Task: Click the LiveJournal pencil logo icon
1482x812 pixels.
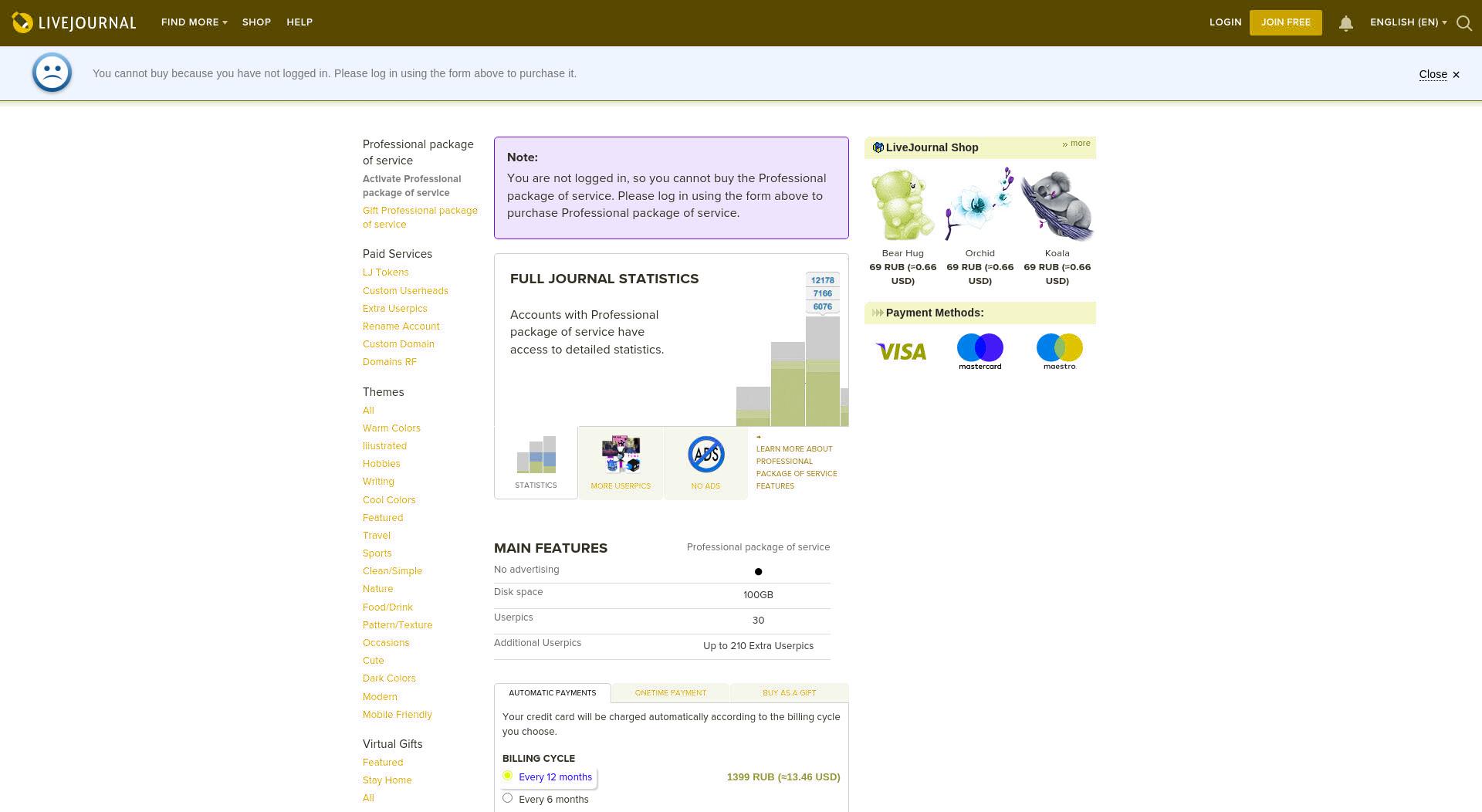Action: [22, 22]
